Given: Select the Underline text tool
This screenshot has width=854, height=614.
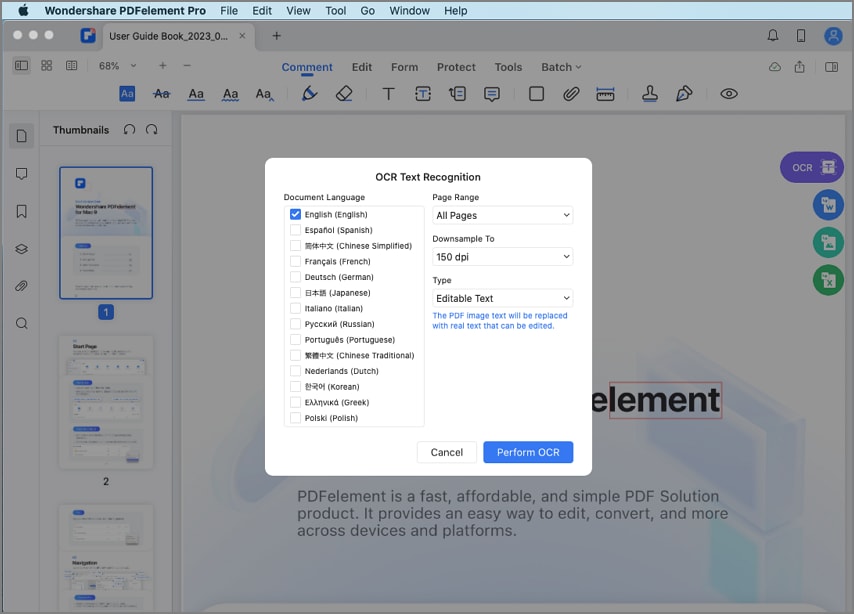Looking at the screenshot, I should coord(196,94).
